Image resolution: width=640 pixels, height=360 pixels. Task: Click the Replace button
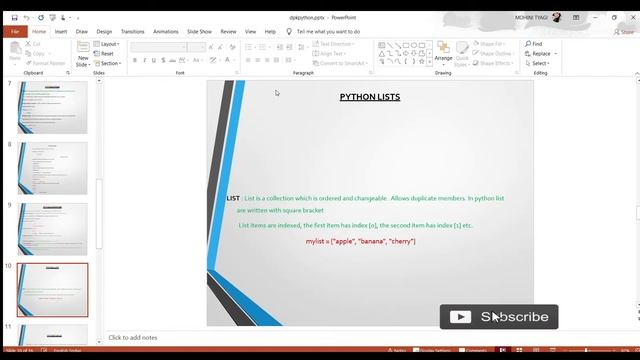(541, 53)
